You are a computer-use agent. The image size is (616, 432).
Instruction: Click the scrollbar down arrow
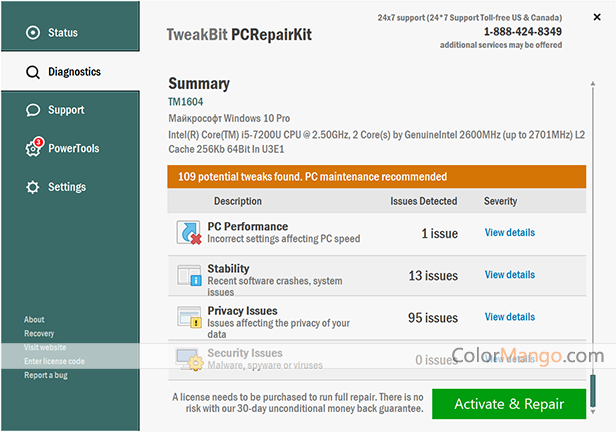pos(593,412)
